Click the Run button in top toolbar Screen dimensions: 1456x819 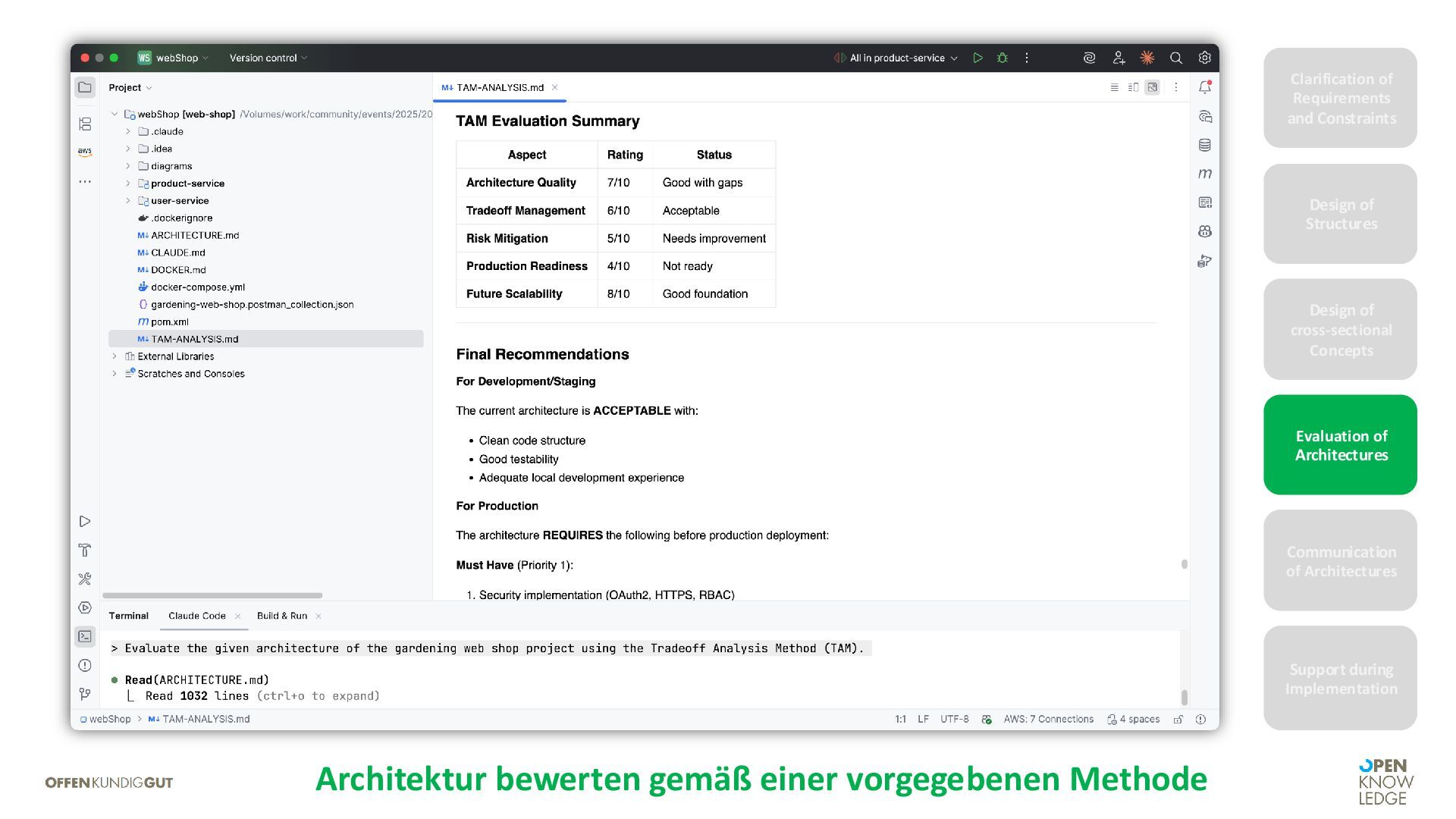977,58
